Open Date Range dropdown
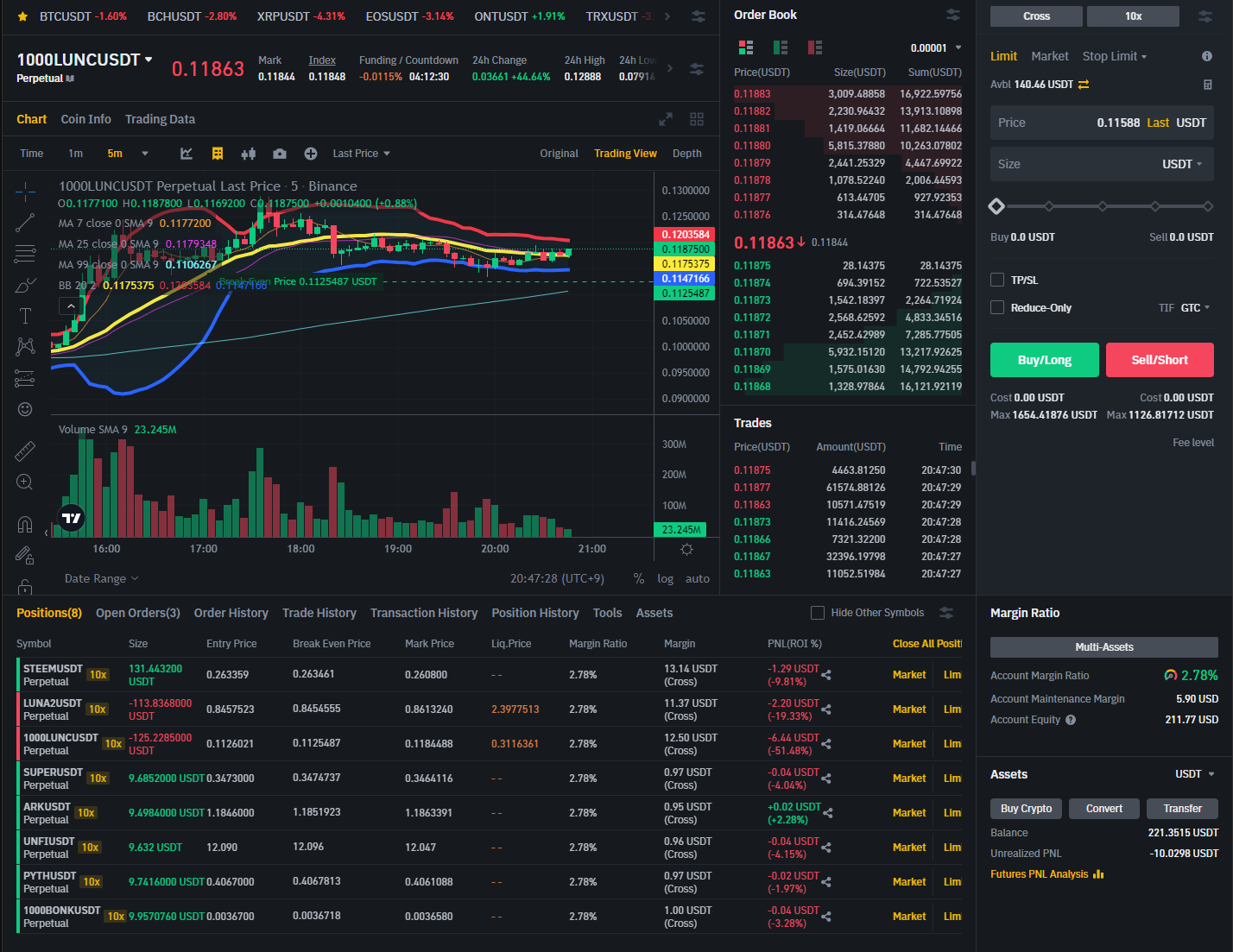Viewport: 1233px width, 952px height. (x=101, y=579)
